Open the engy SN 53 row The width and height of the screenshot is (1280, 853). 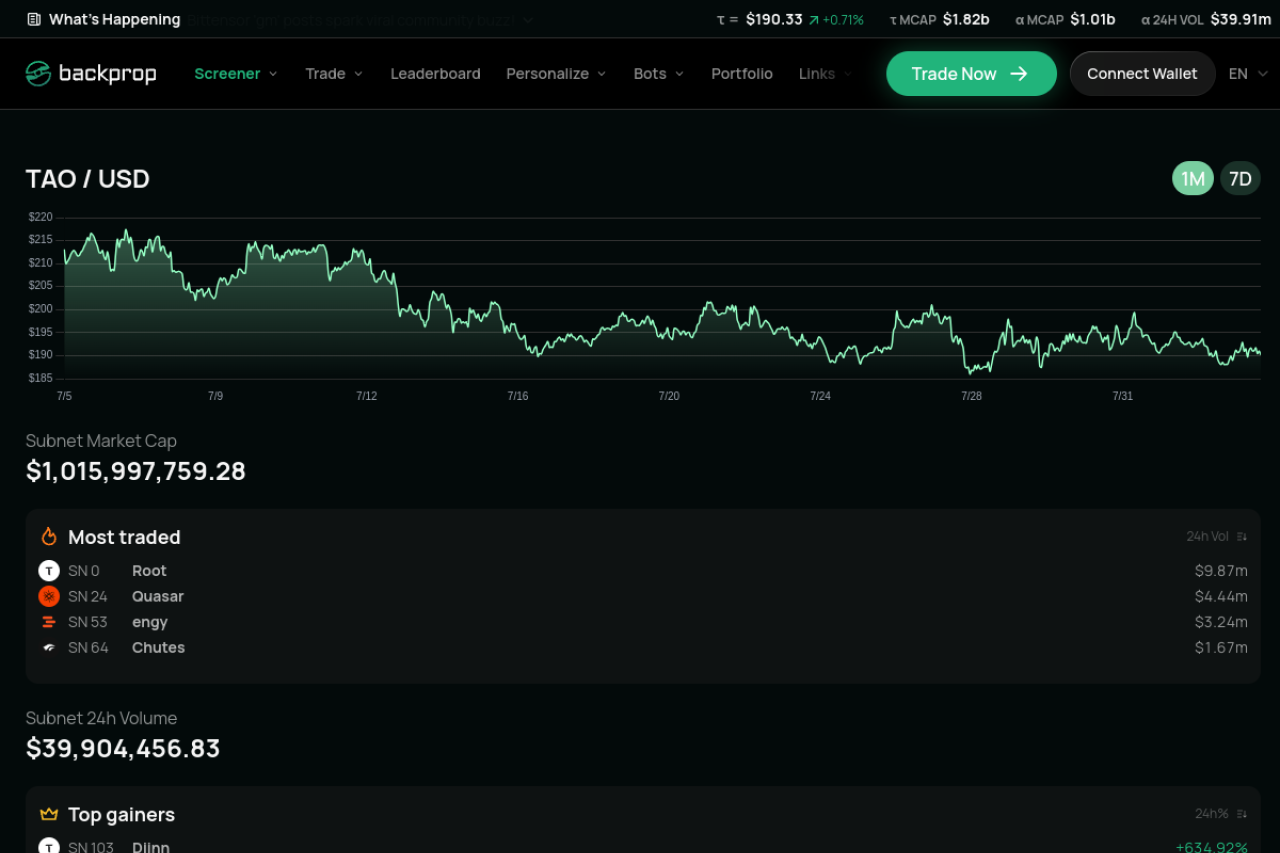point(643,622)
